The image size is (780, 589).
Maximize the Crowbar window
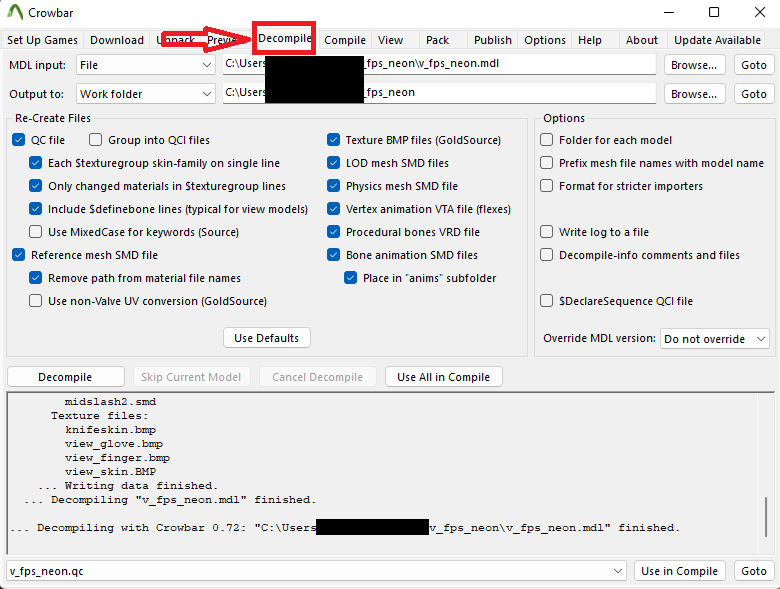click(714, 12)
